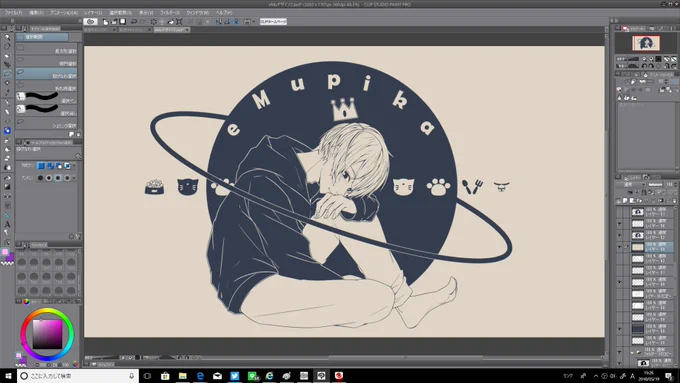The height and width of the screenshot is (383, 680).
Task: Open the dropdown arrow beside the print icon
Action: [x=253, y=22]
